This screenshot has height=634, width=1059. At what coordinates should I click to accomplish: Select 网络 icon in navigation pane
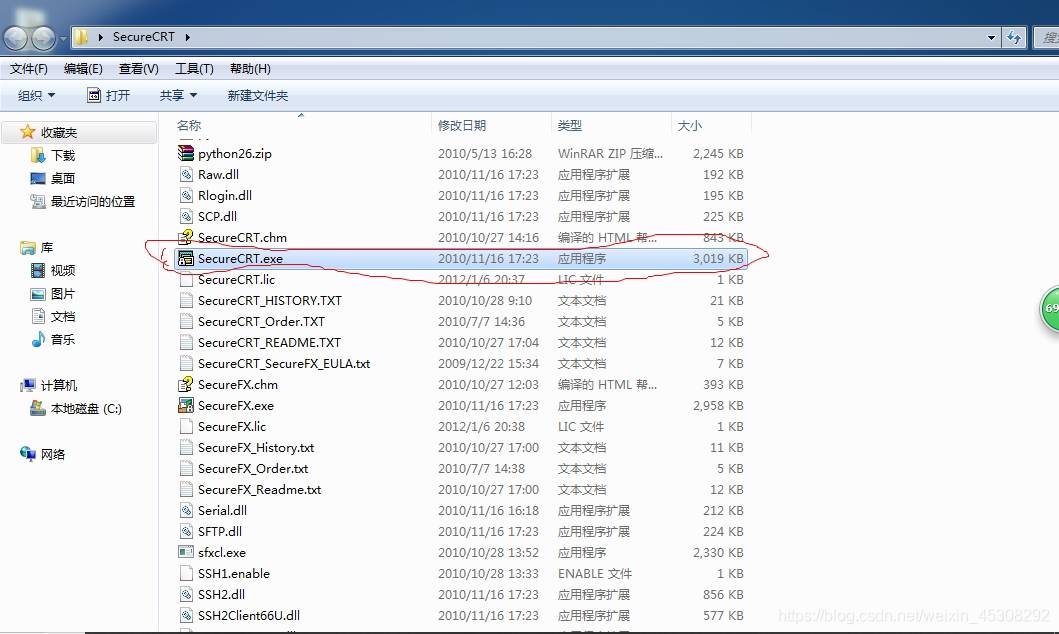[28, 454]
